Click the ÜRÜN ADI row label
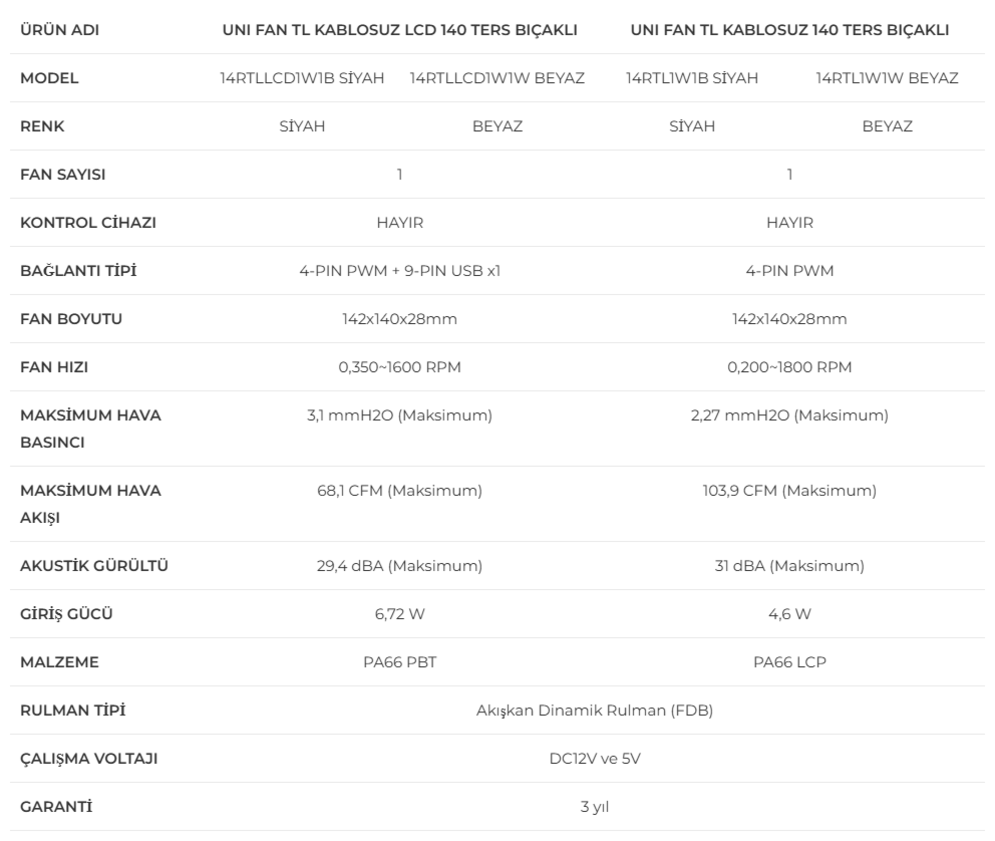Viewport: 995px width, 841px height. point(60,30)
